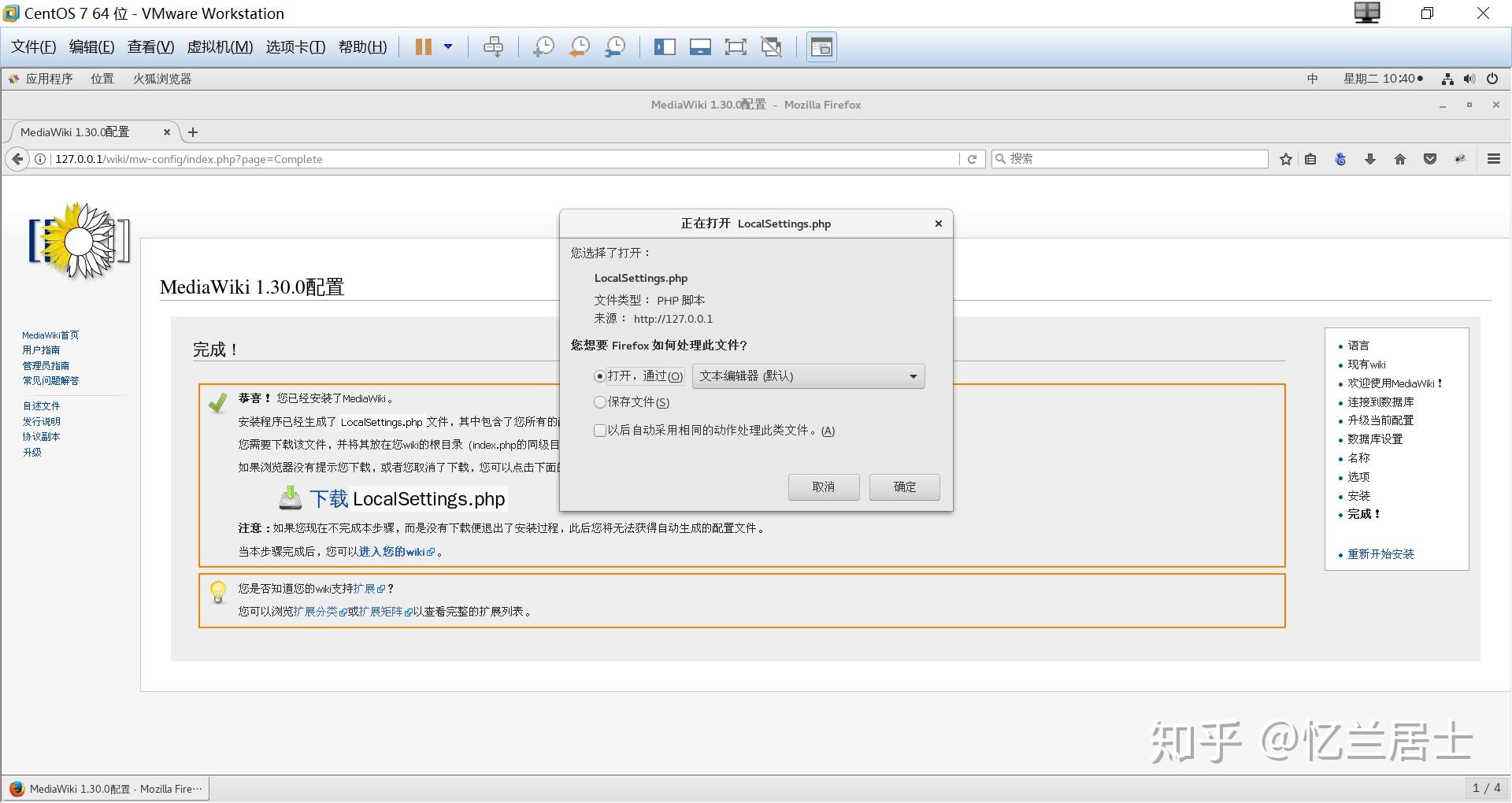The height and width of the screenshot is (803, 1512).
Task: Go to Firefox home page
Action: point(1400,159)
